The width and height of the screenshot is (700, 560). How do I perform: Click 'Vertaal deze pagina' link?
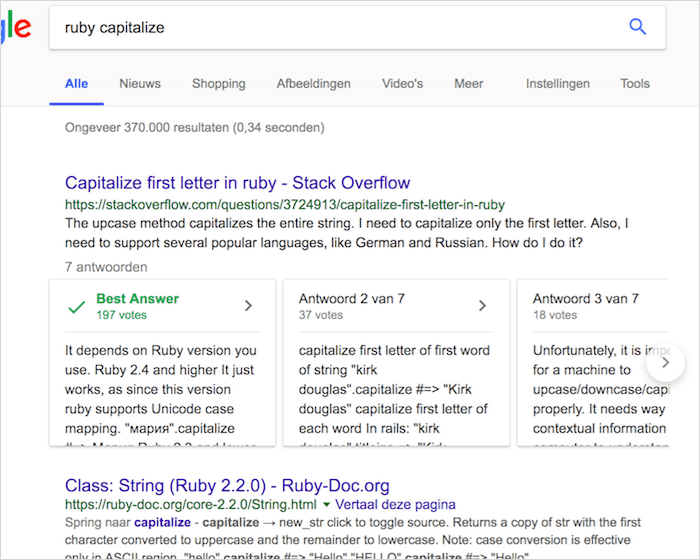click(396, 505)
